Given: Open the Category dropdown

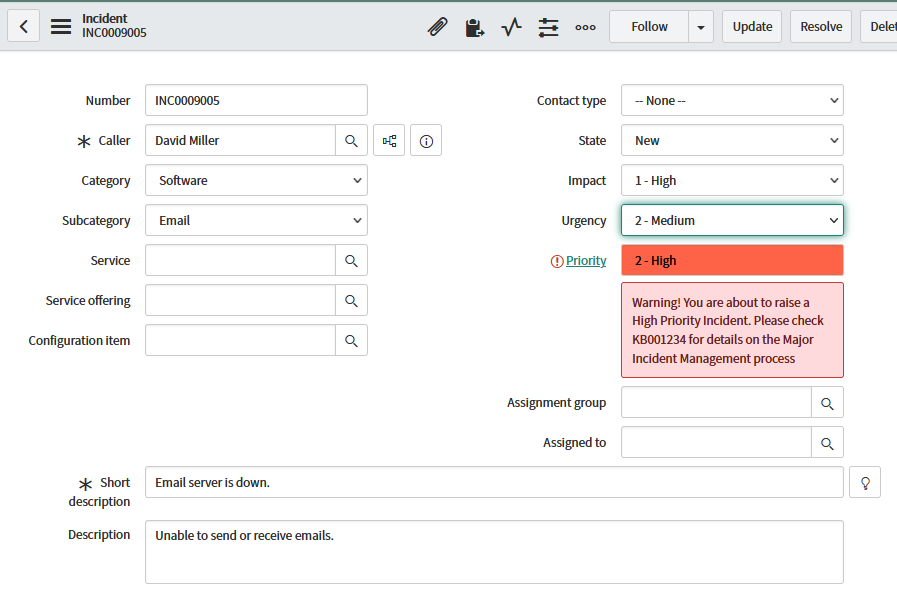Looking at the screenshot, I should 256,180.
